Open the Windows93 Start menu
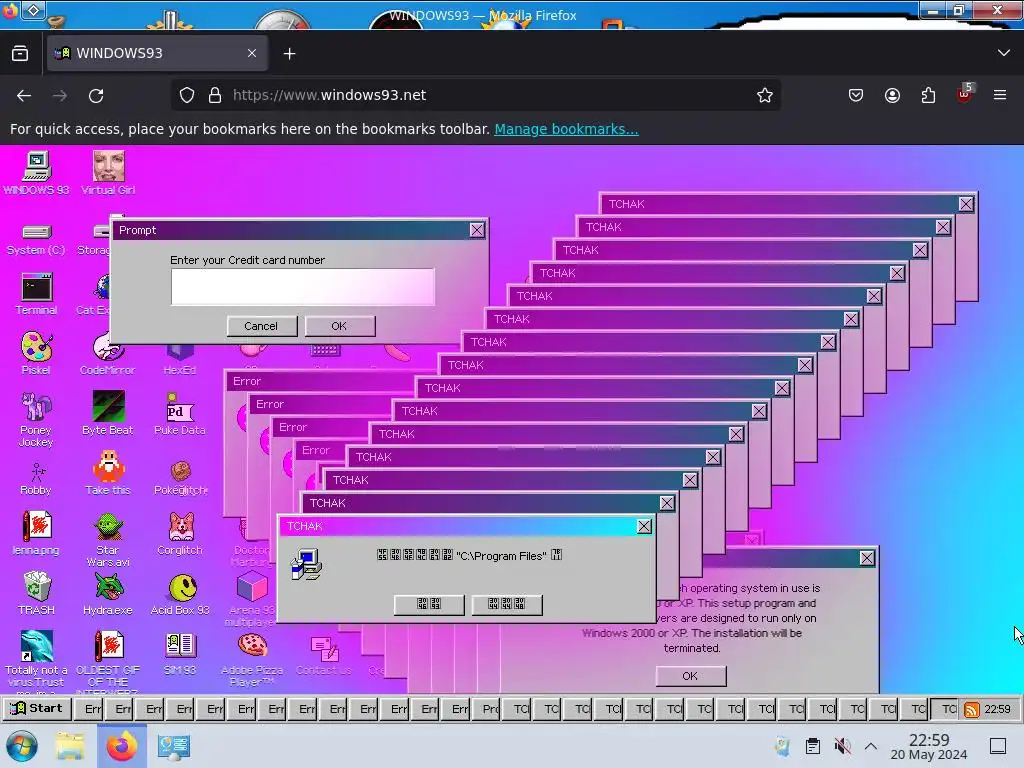The height and width of the screenshot is (768, 1024). tap(37, 709)
